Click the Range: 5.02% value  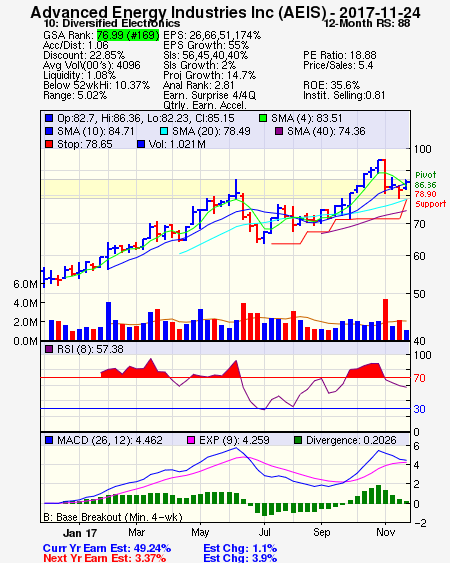pos(75,96)
